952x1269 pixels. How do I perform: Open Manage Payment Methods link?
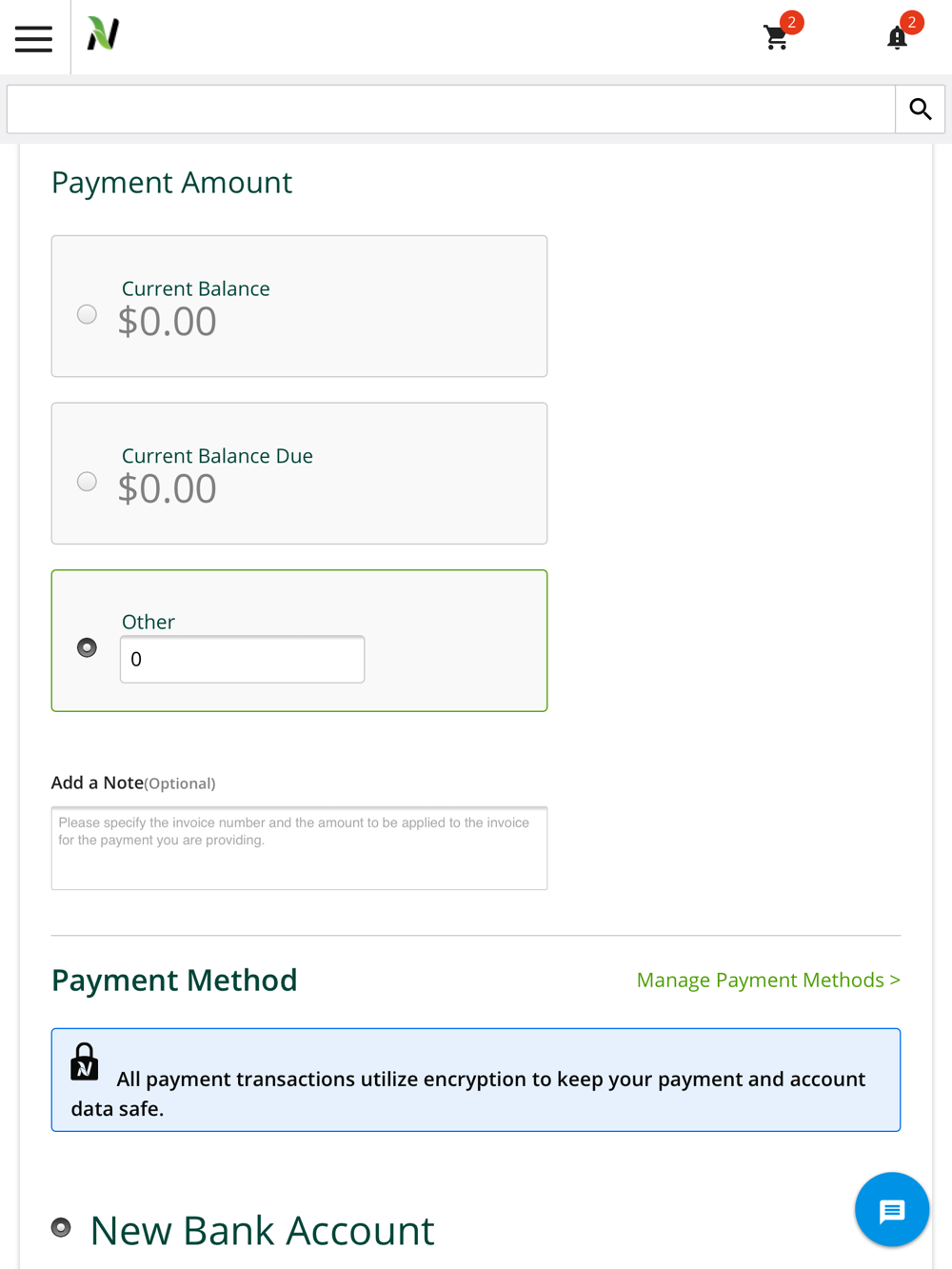[768, 980]
